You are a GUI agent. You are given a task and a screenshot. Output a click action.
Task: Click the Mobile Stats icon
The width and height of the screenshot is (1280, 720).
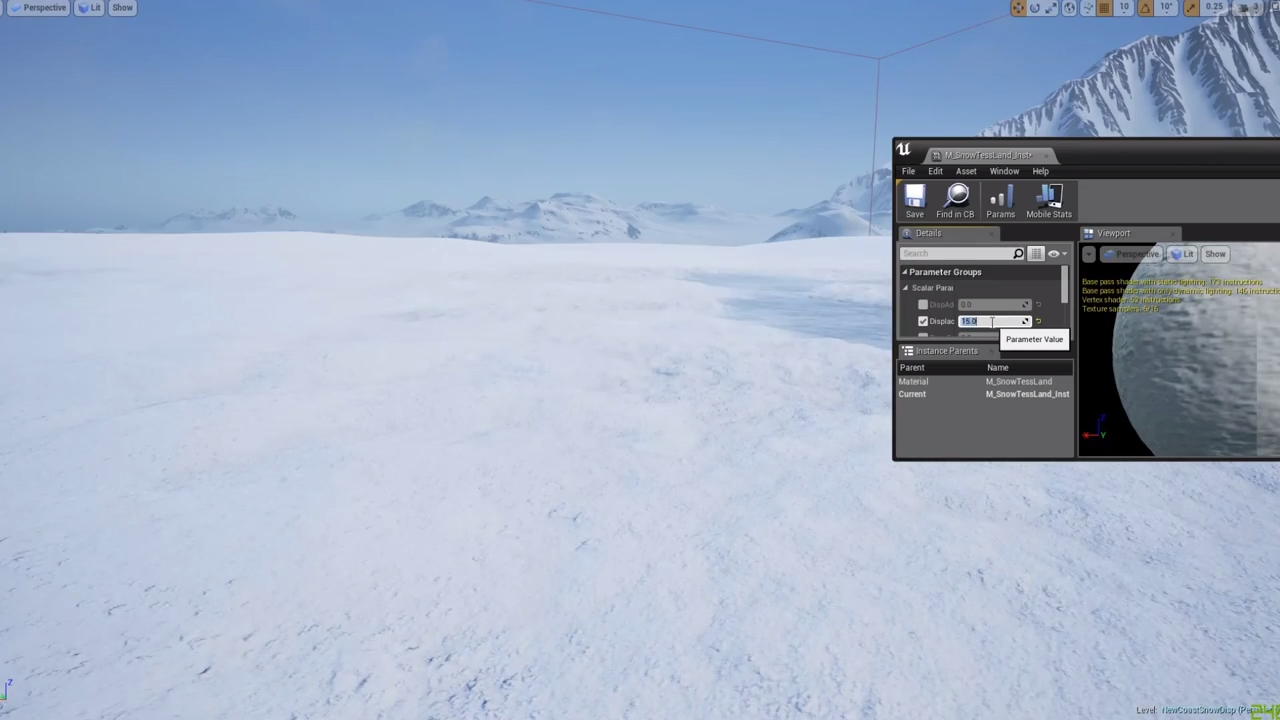tap(1048, 199)
